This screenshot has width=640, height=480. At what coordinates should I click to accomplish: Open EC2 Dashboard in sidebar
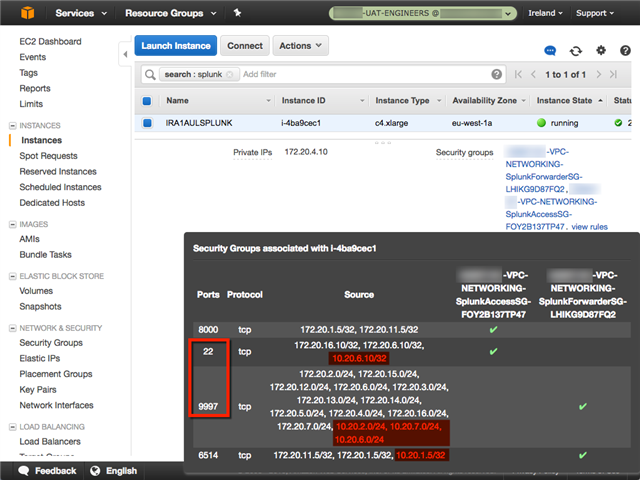point(50,41)
